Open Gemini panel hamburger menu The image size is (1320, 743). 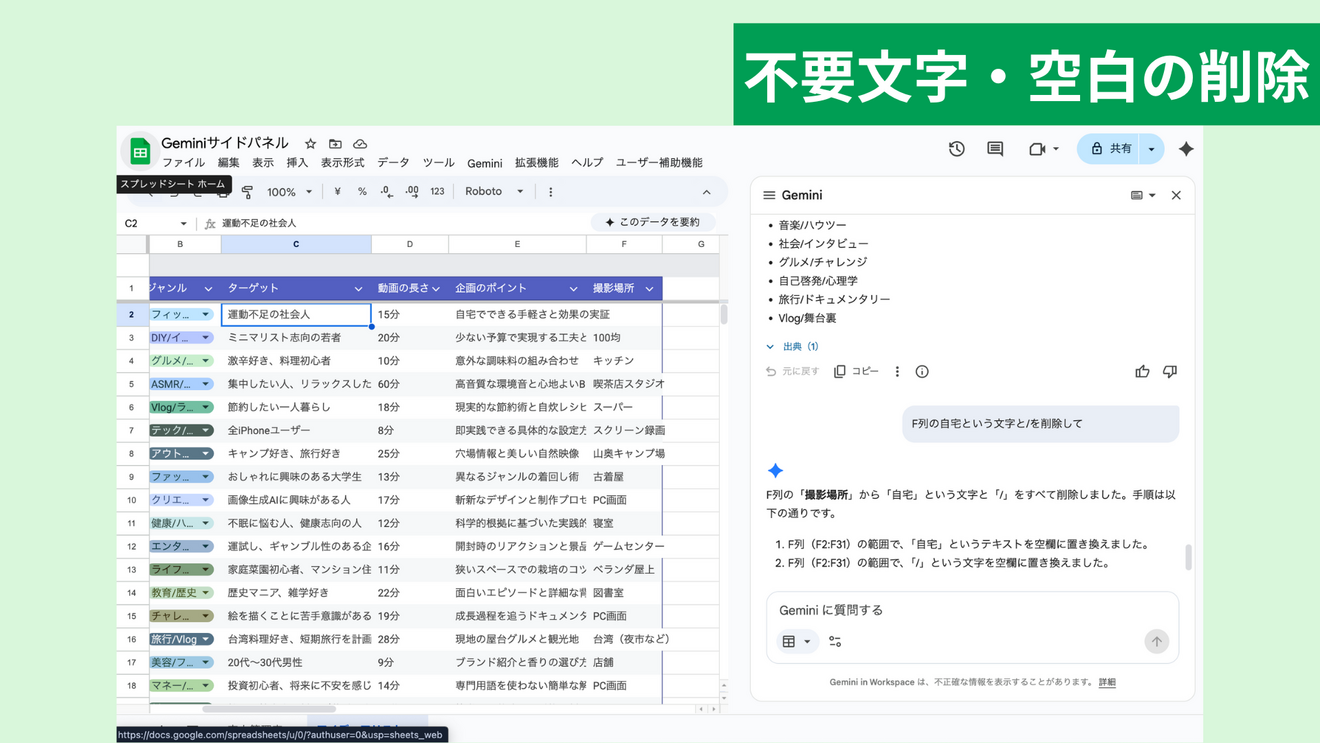click(769, 196)
